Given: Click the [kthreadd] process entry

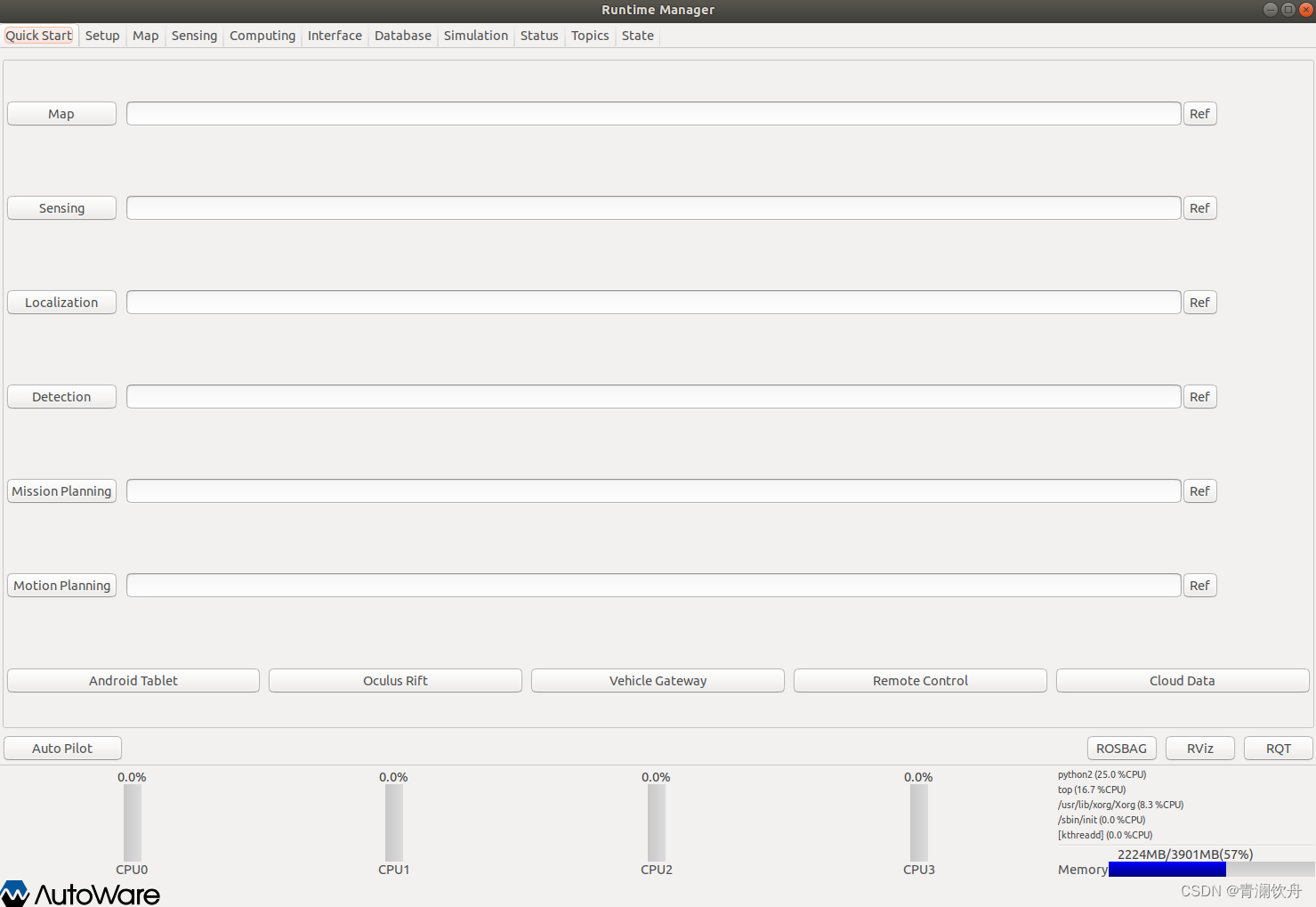Looking at the screenshot, I should 1105,835.
